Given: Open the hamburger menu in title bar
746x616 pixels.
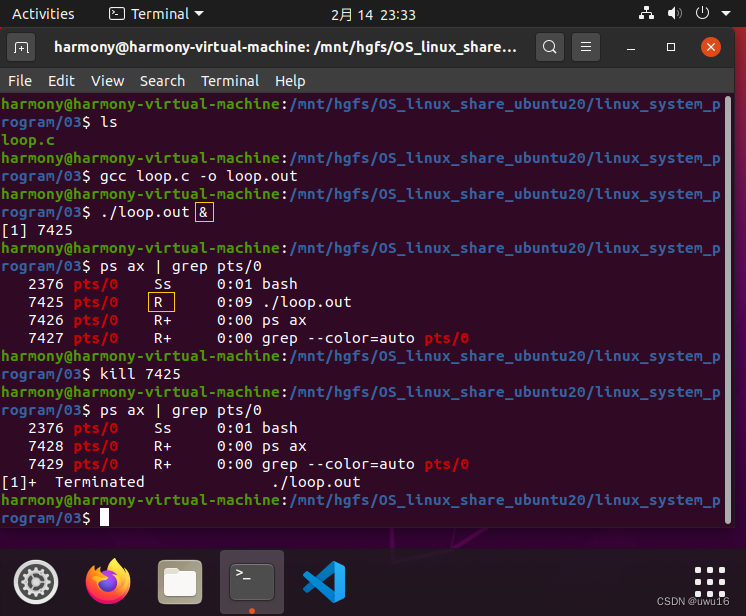Looking at the screenshot, I should 586,47.
